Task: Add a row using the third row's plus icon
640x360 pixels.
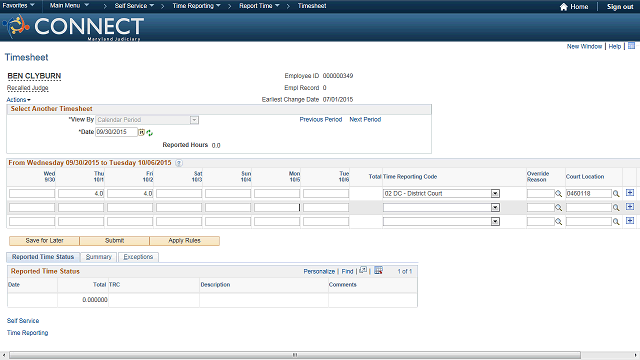Action: pos(630,220)
